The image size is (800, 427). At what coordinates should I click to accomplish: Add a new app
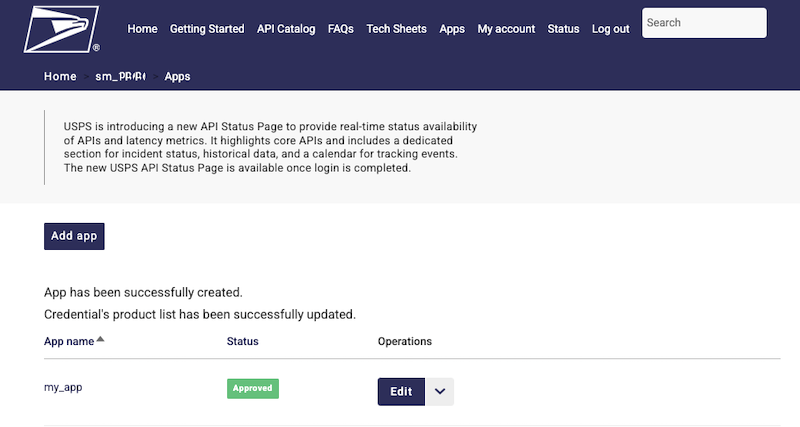(x=74, y=236)
